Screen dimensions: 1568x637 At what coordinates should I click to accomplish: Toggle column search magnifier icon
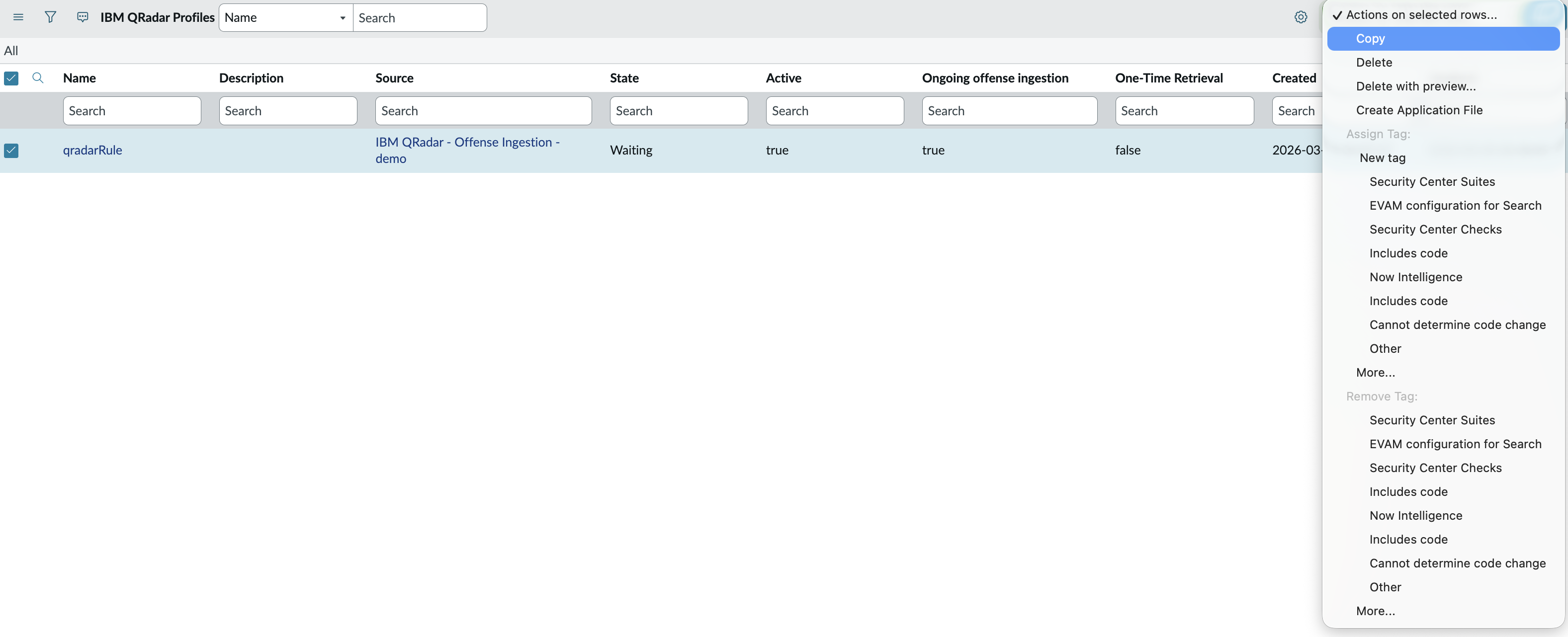point(38,78)
